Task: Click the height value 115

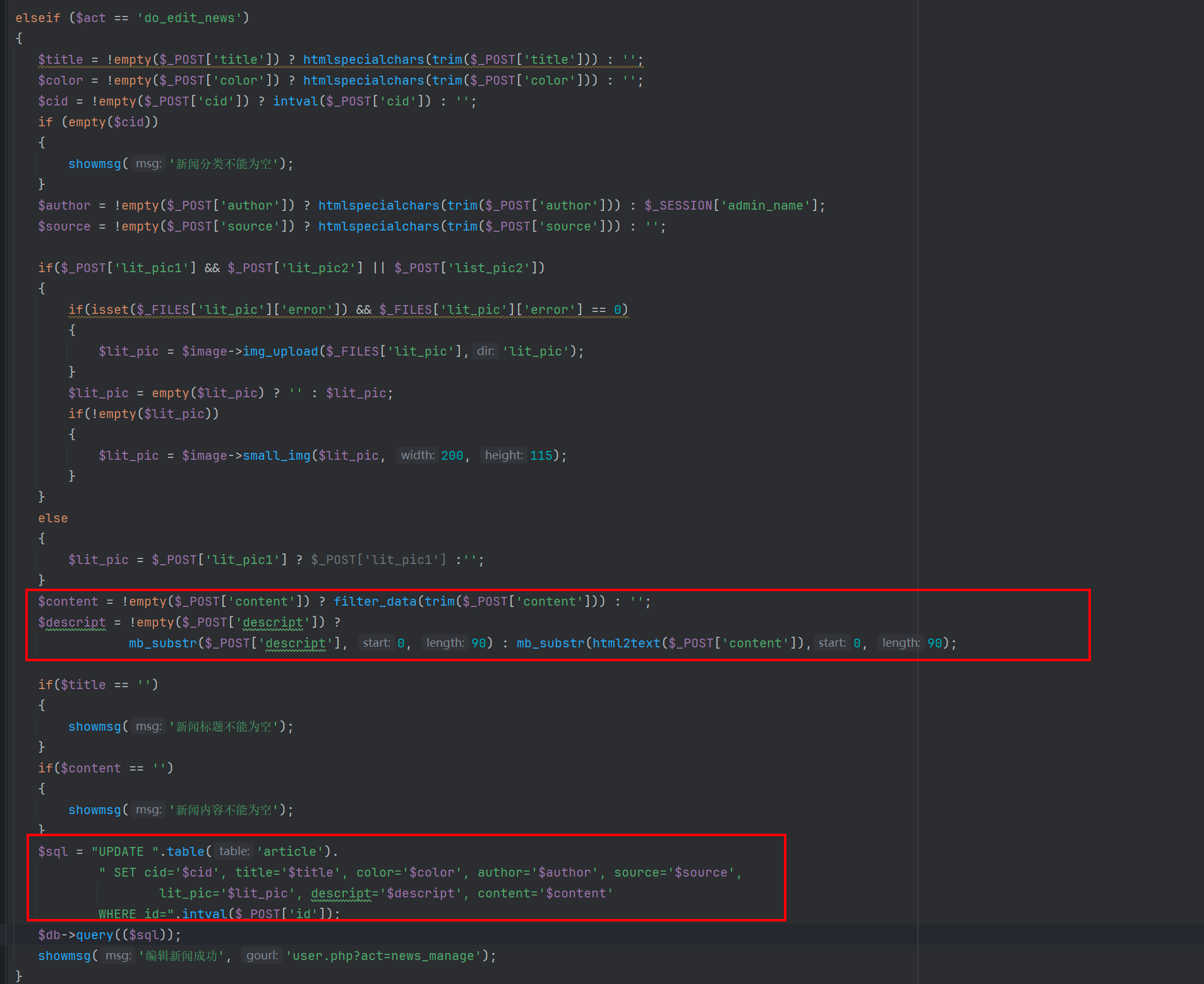Action: [x=541, y=455]
